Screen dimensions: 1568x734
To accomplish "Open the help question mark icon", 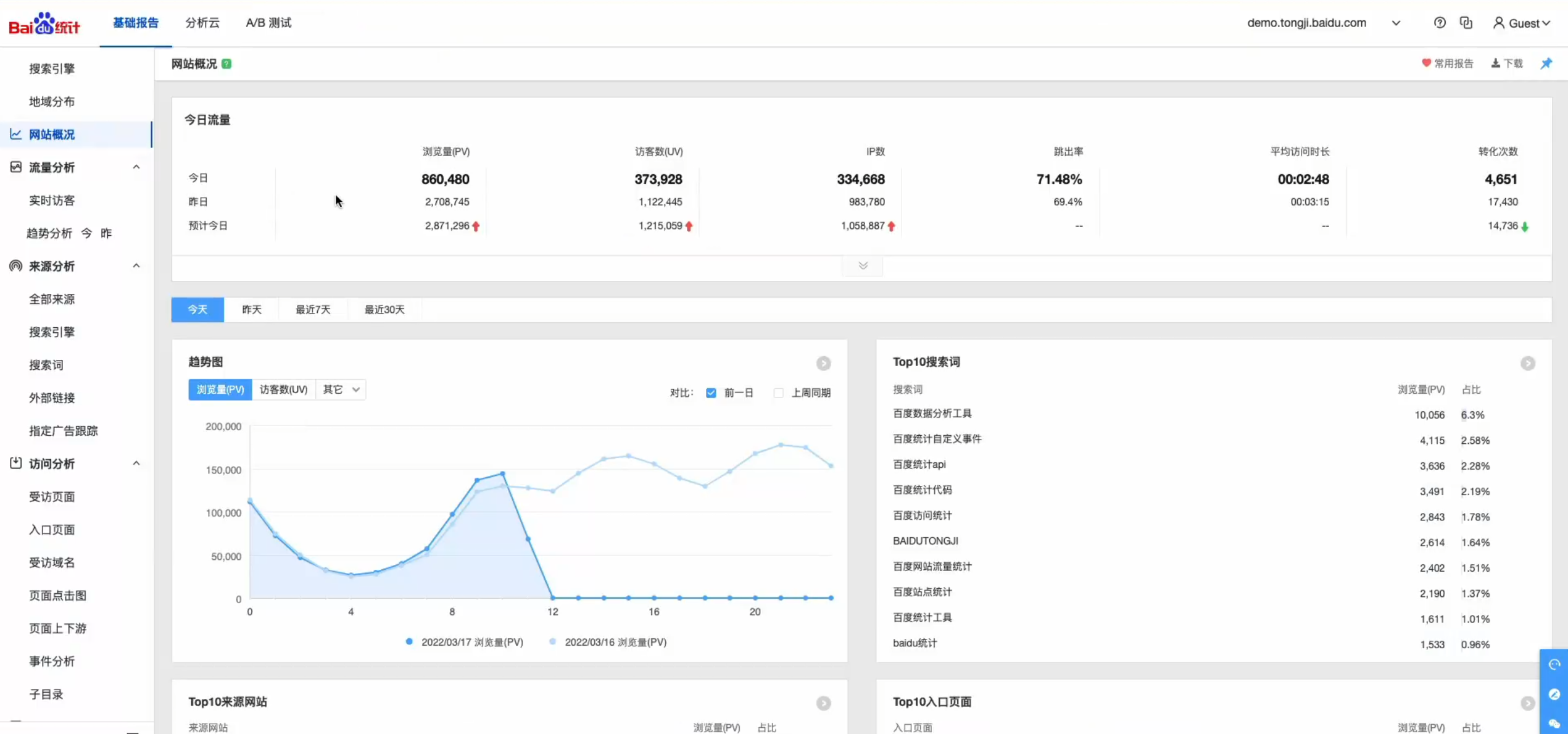I will coord(1440,23).
